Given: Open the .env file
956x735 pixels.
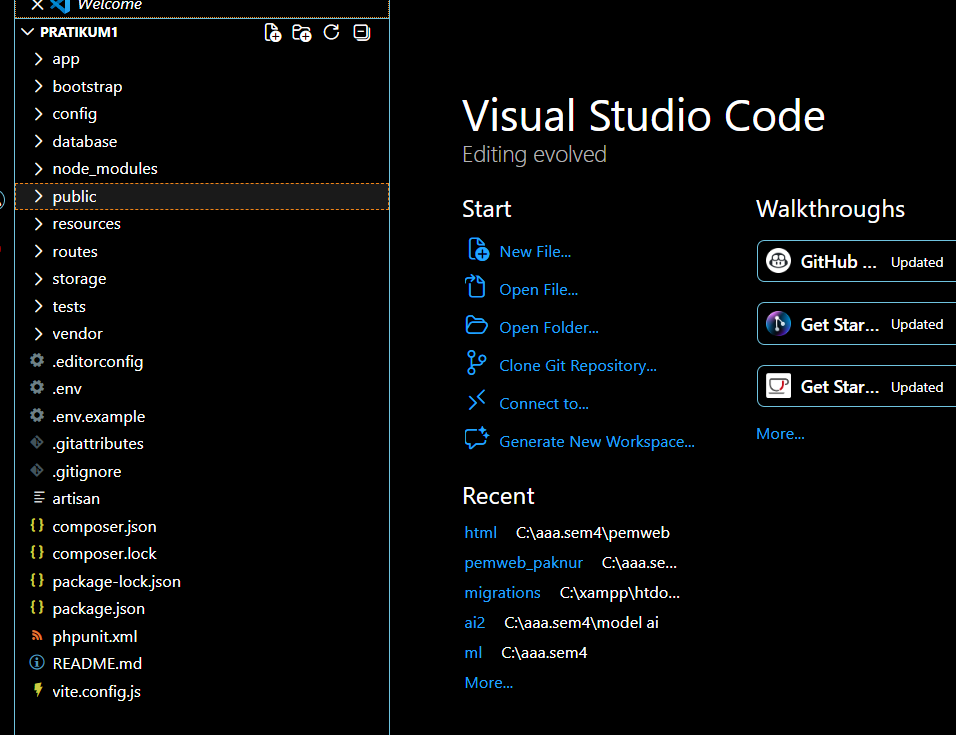Looking at the screenshot, I should tap(202, 389).
